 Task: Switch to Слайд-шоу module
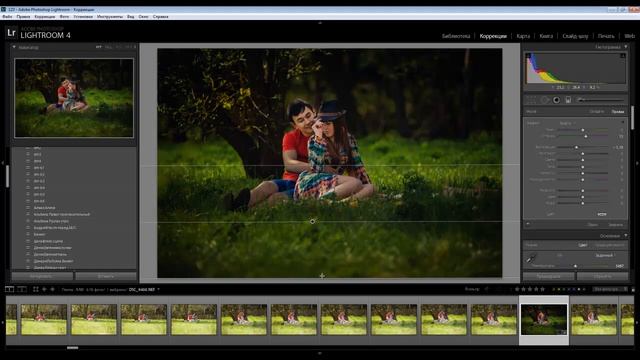coord(575,36)
